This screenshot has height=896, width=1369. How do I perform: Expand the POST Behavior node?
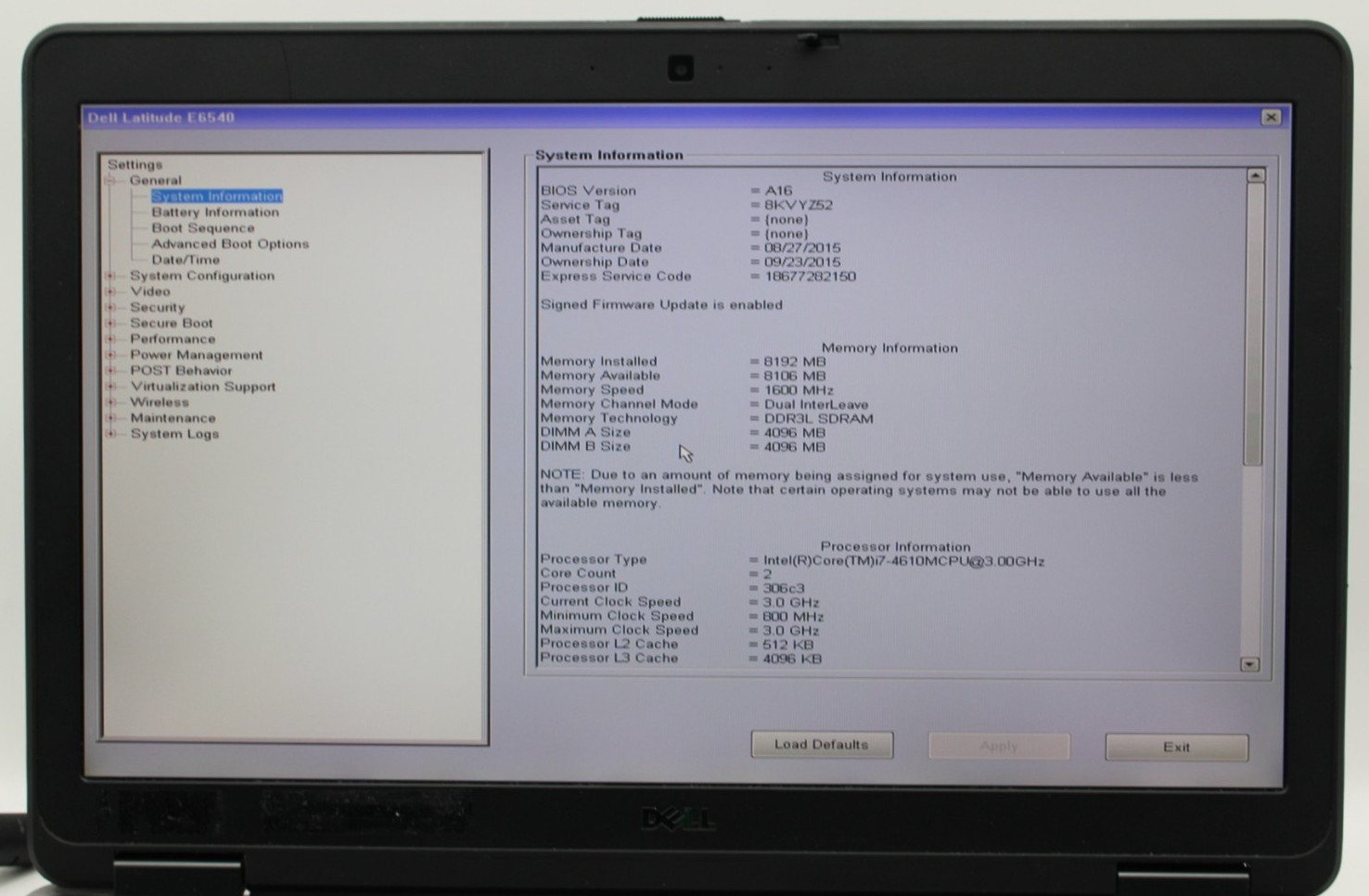(110, 370)
